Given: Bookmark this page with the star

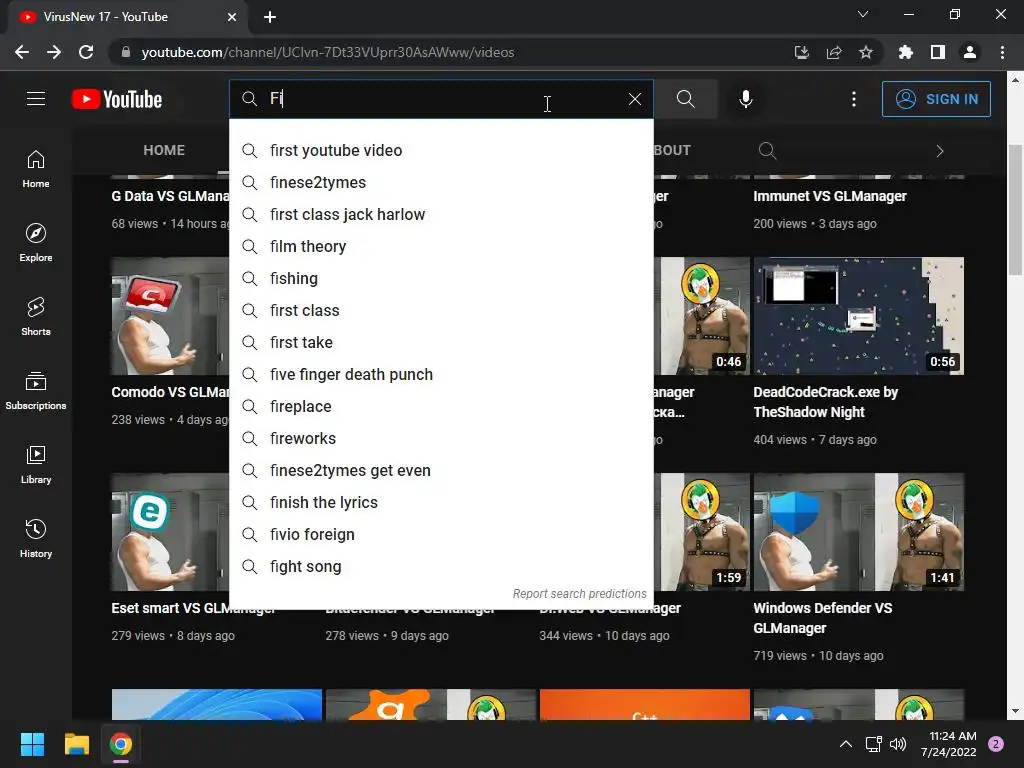Looking at the screenshot, I should [866, 52].
